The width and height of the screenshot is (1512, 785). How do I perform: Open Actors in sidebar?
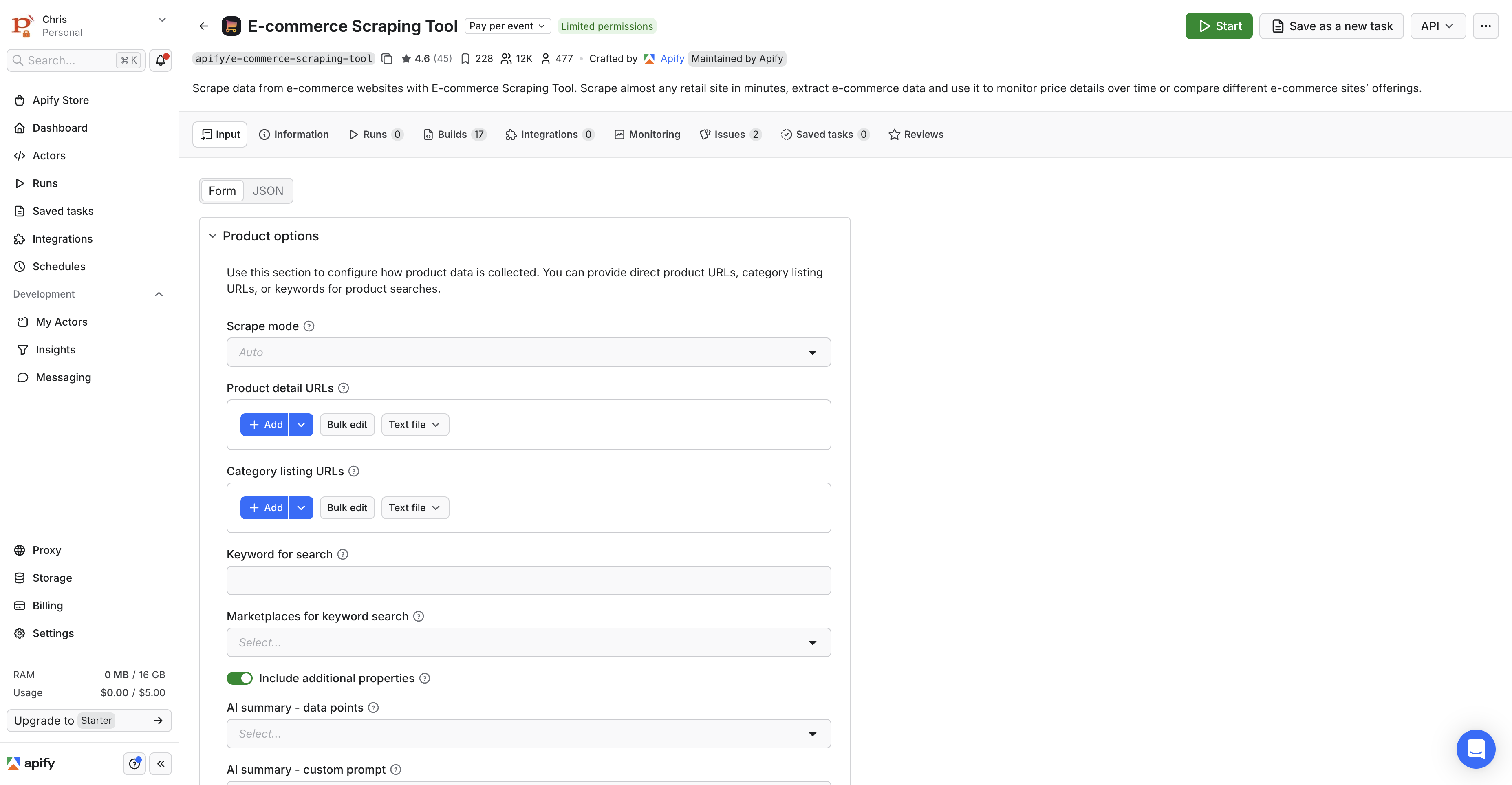point(89,156)
